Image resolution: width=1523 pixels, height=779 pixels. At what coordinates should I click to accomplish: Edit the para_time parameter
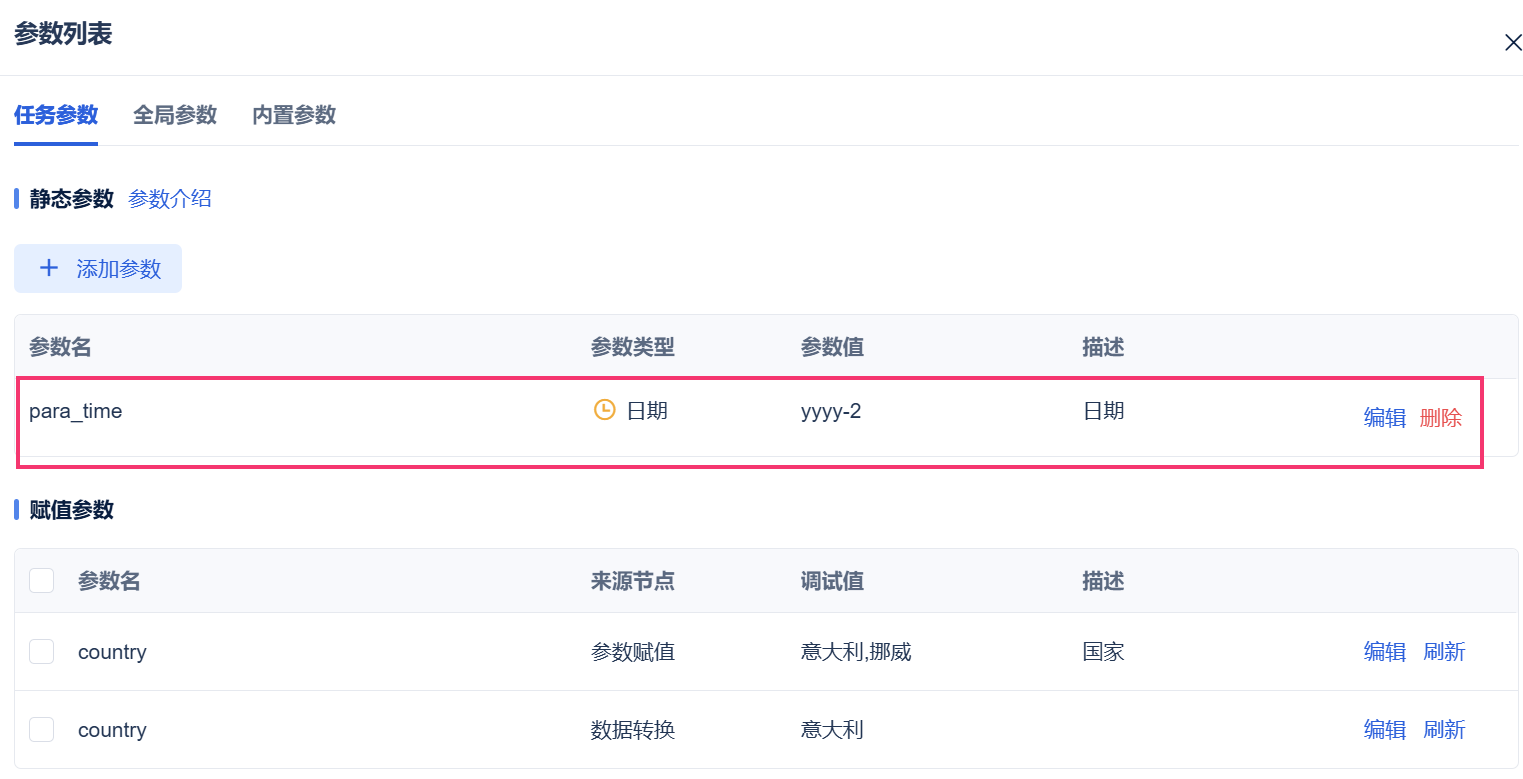1385,418
